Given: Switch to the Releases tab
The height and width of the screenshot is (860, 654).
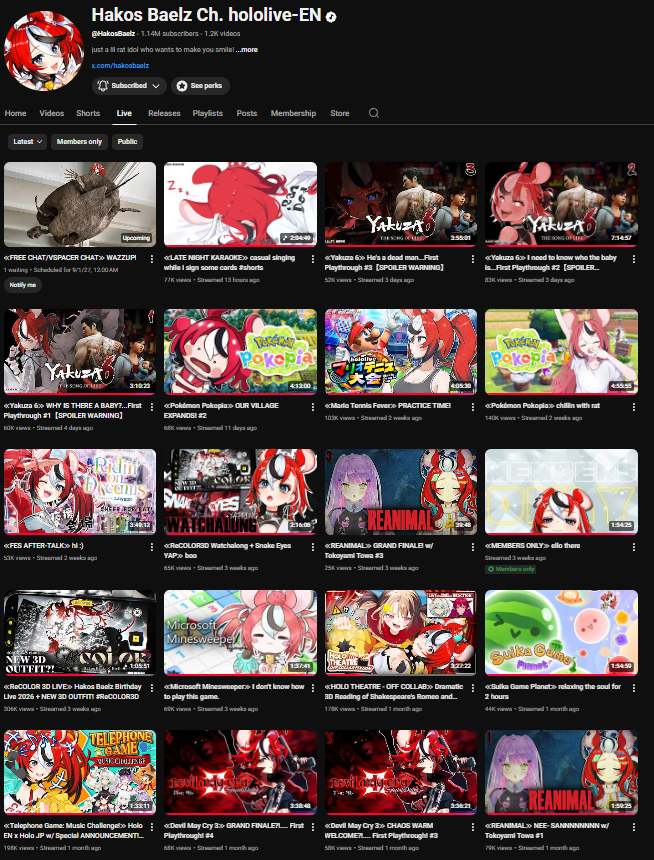Looking at the screenshot, I should [164, 113].
